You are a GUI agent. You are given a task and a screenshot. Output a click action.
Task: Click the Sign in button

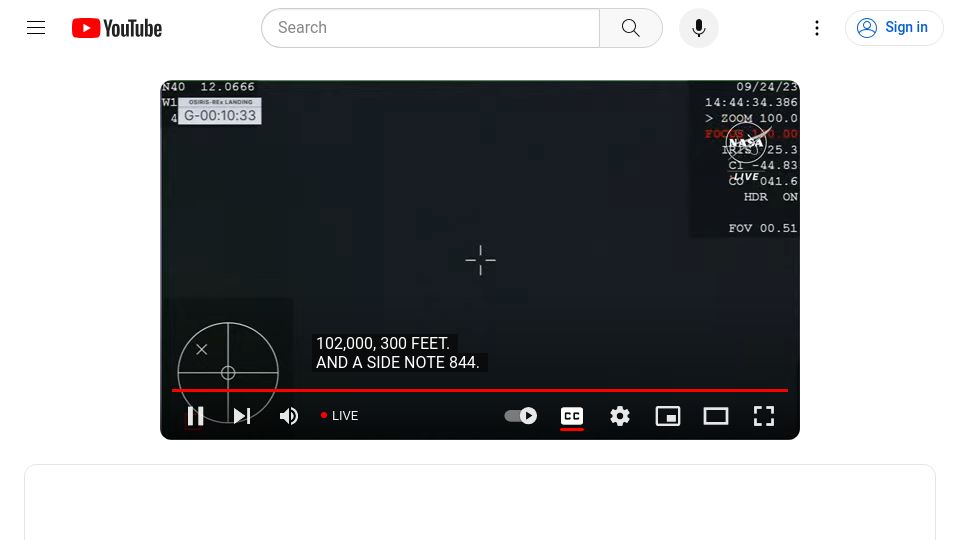pos(893,28)
